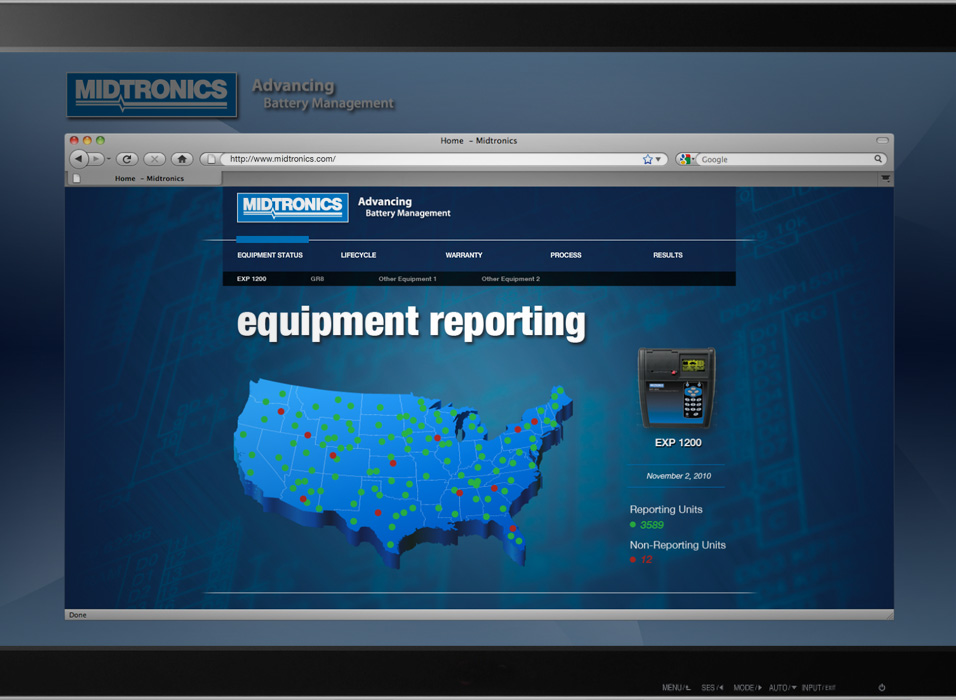Viewport: 956px width, 700px height.
Task: Click the green zoom window button
Action: coord(101,140)
